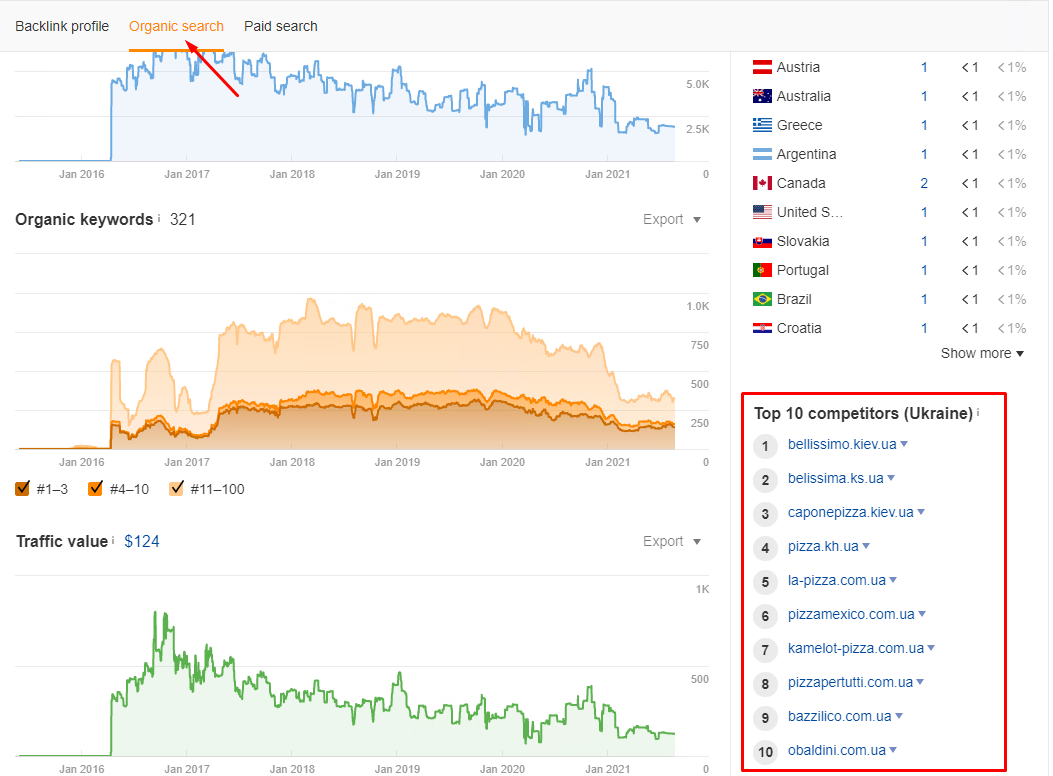1053x776 pixels.
Task: Click the Brazil flag icon
Action: point(761,299)
